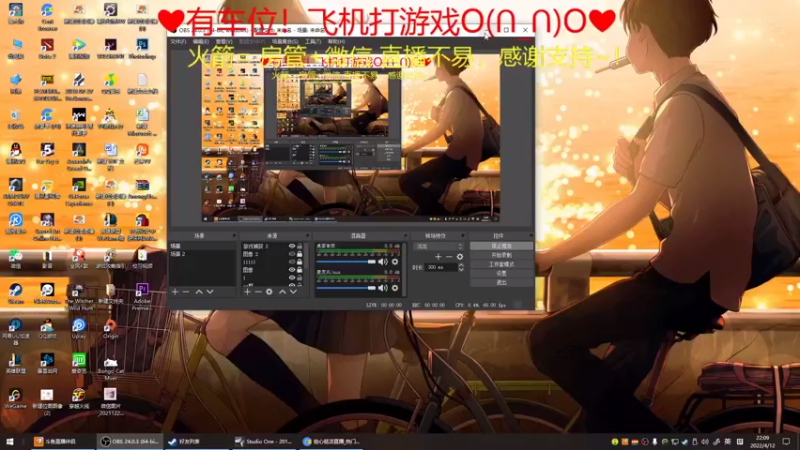The image size is (800, 450).
Task: Remove selected scene with minus icon
Action: coord(186,292)
